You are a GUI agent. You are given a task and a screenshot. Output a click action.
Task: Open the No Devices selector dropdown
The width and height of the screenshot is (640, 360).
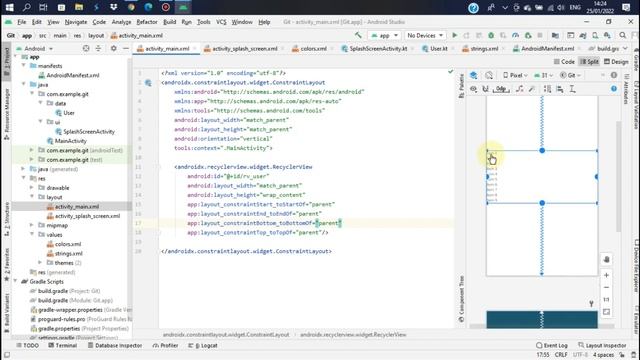(424, 36)
